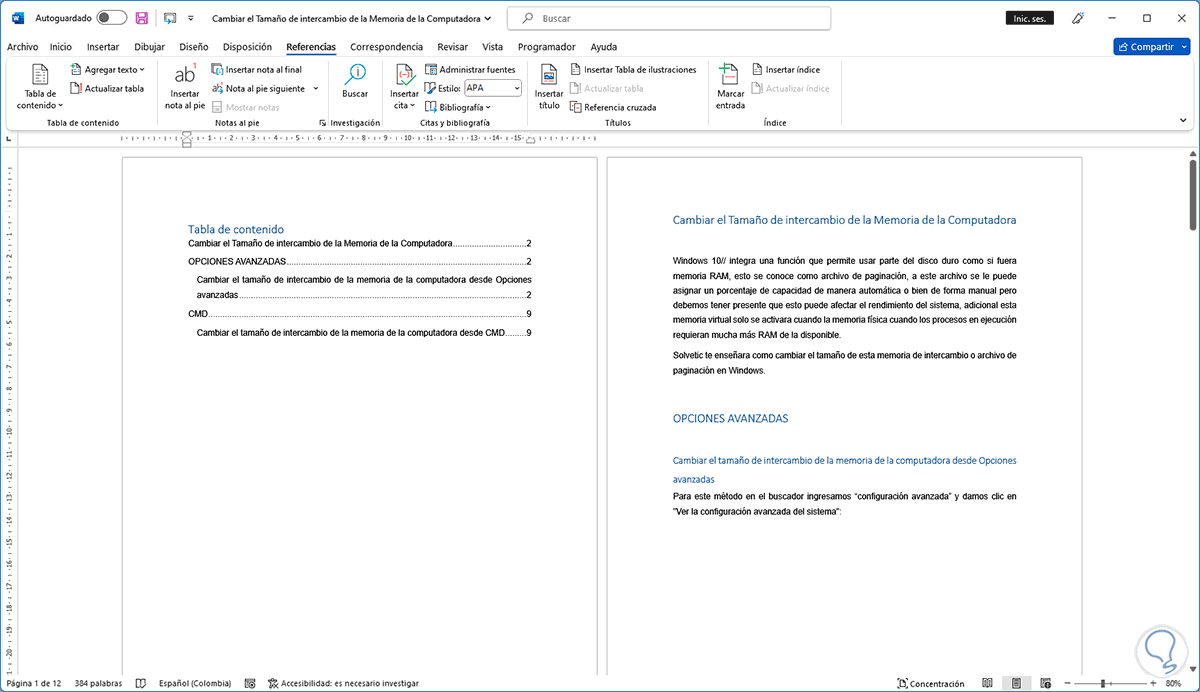Click the CMD entry in table of contents

click(359, 314)
